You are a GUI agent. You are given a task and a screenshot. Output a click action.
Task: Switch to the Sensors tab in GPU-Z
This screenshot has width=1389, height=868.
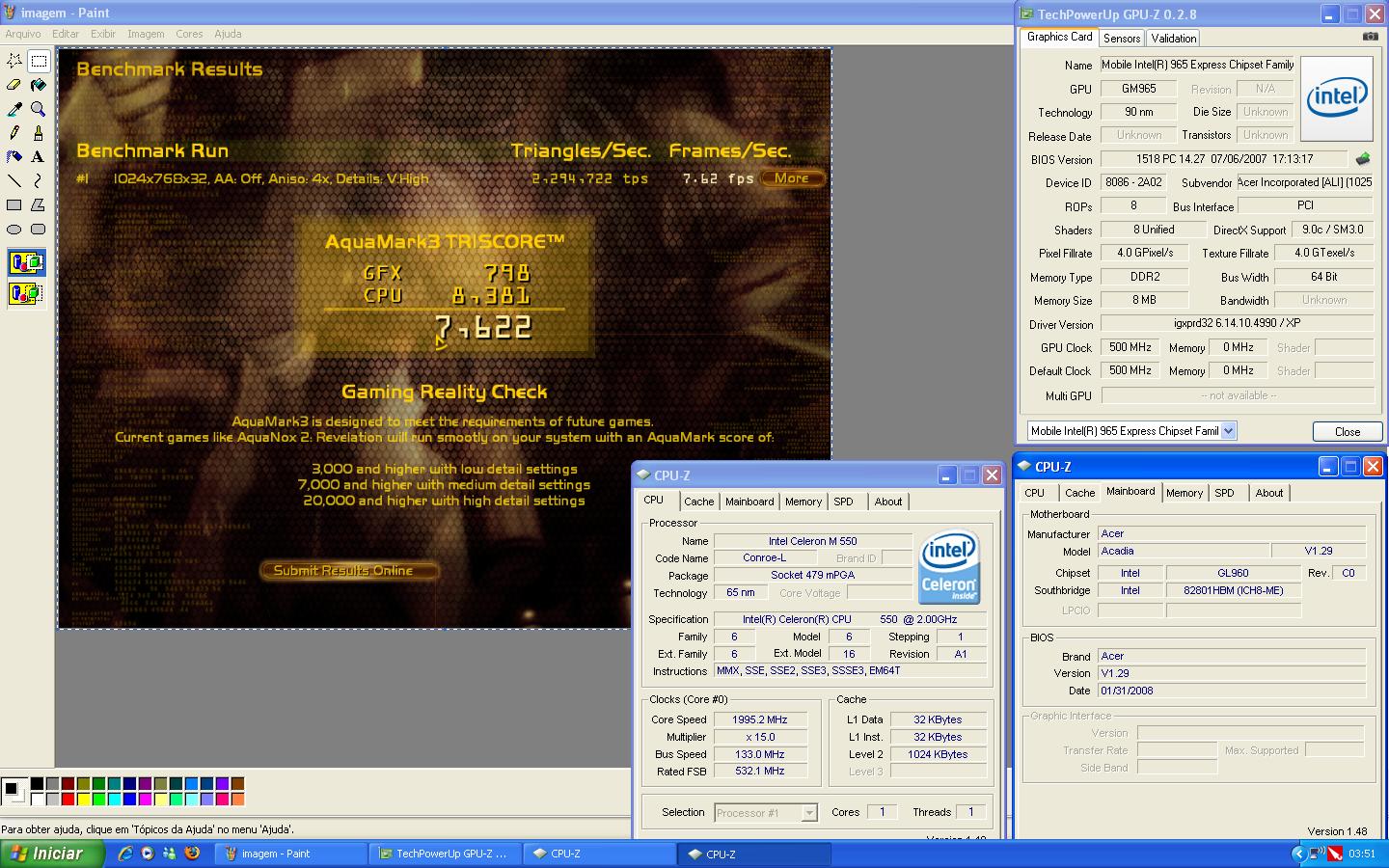(1122, 39)
